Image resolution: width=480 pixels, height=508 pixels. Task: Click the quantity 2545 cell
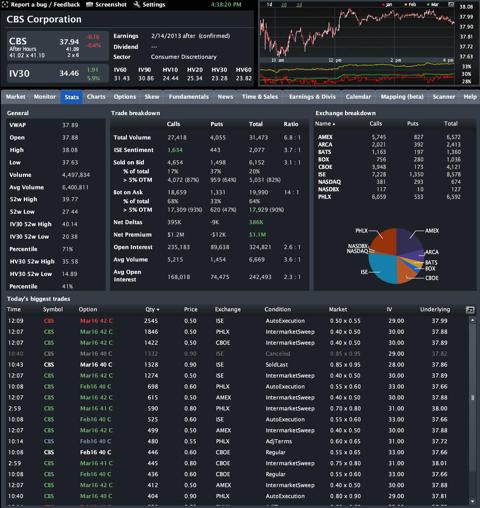(x=151, y=321)
